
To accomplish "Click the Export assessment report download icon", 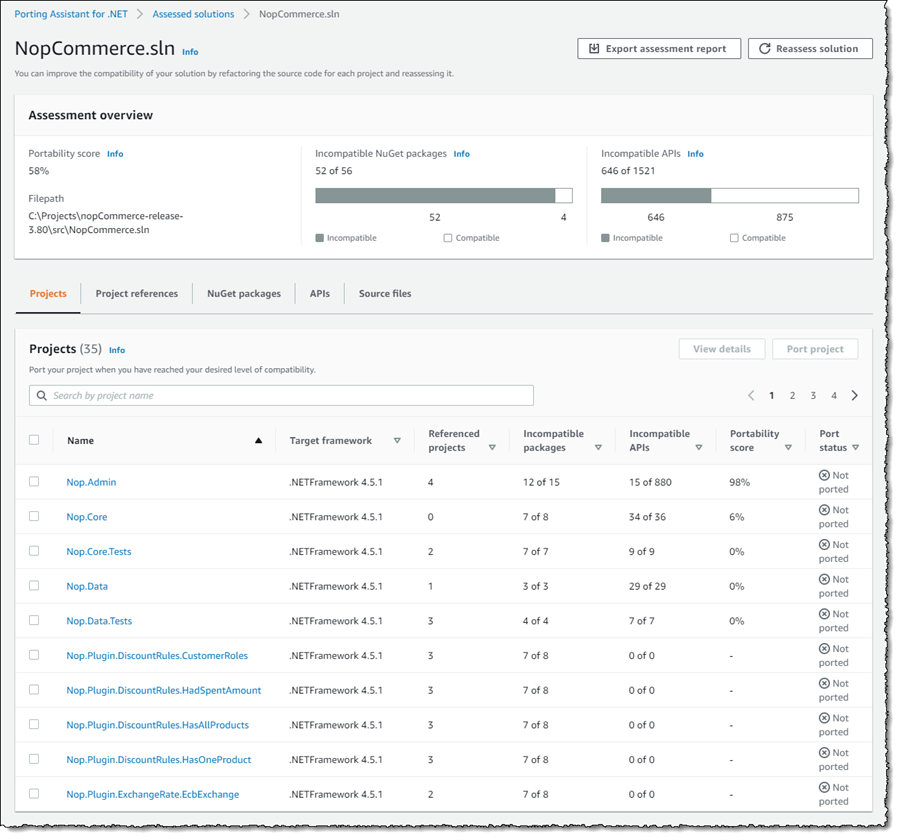I will 594,49.
